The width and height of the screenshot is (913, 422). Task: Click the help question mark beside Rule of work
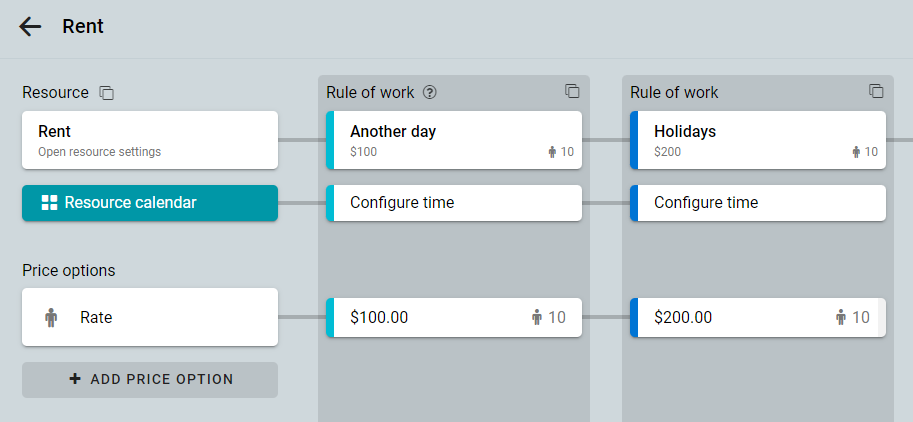(x=430, y=92)
